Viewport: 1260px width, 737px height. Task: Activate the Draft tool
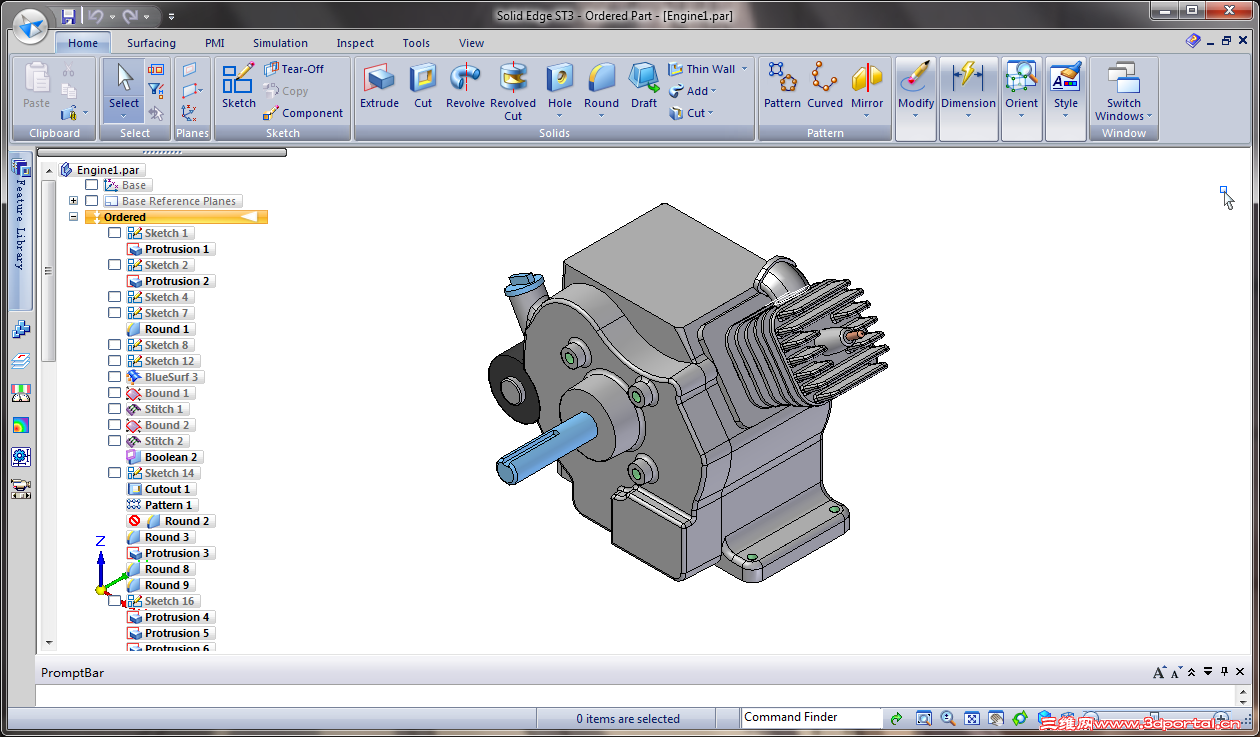pos(644,87)
